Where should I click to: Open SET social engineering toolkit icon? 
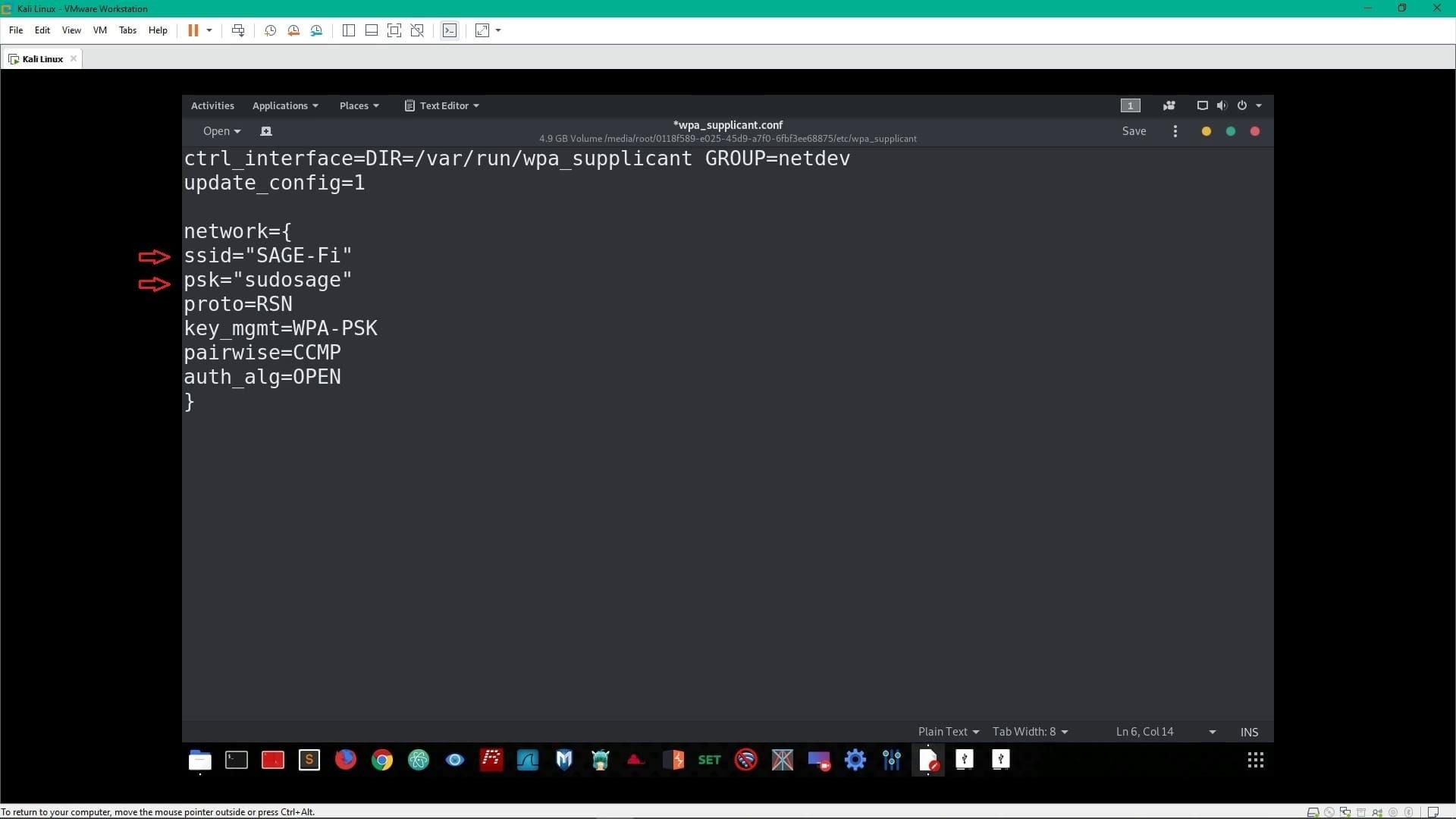click(710, 760)
